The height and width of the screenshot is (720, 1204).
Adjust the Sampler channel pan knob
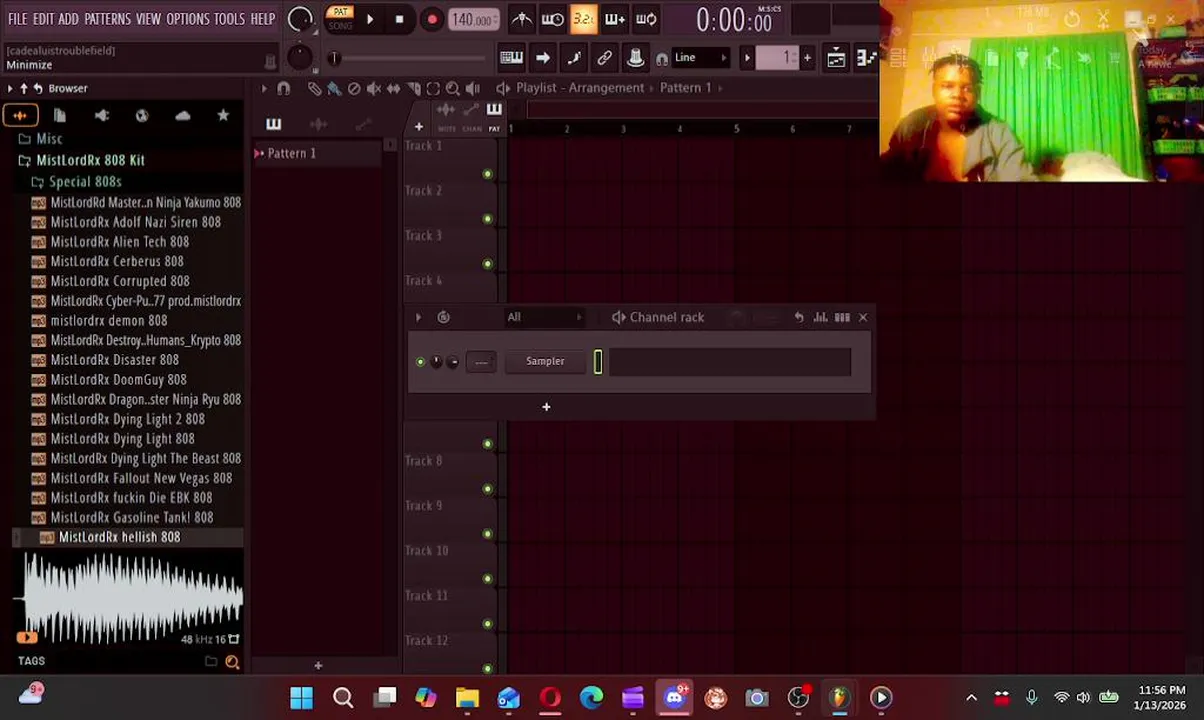coord(436,362)
